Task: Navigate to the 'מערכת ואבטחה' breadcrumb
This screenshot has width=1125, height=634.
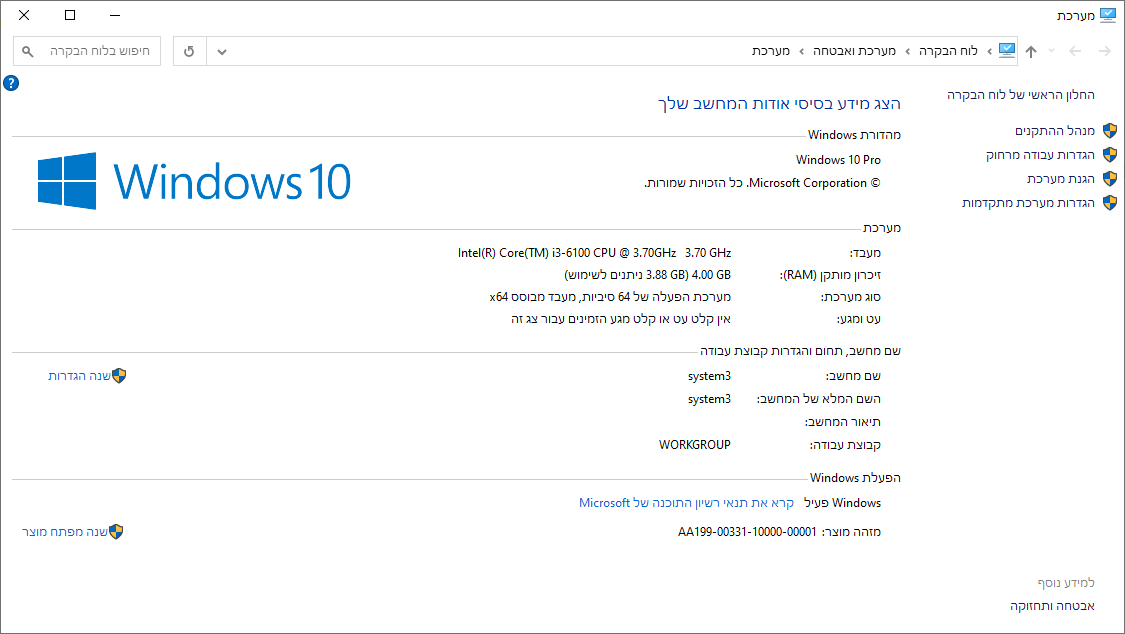Action: pos(855,51)
